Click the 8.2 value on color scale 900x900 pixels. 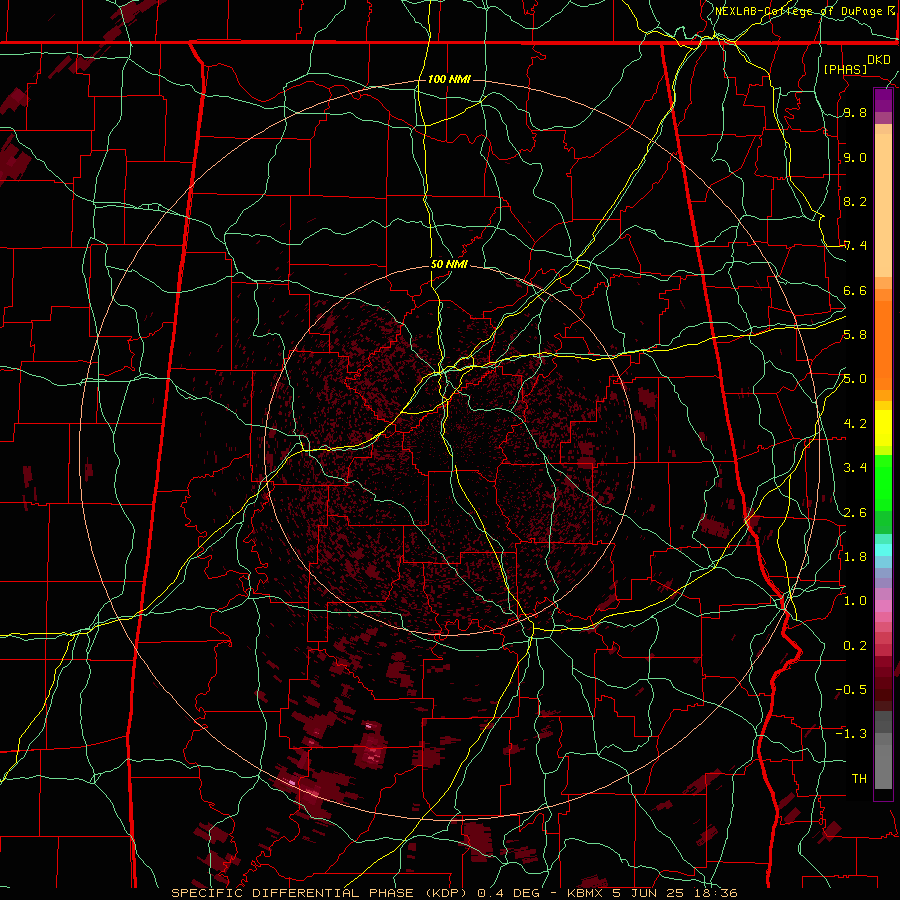(x=855, y=201)
